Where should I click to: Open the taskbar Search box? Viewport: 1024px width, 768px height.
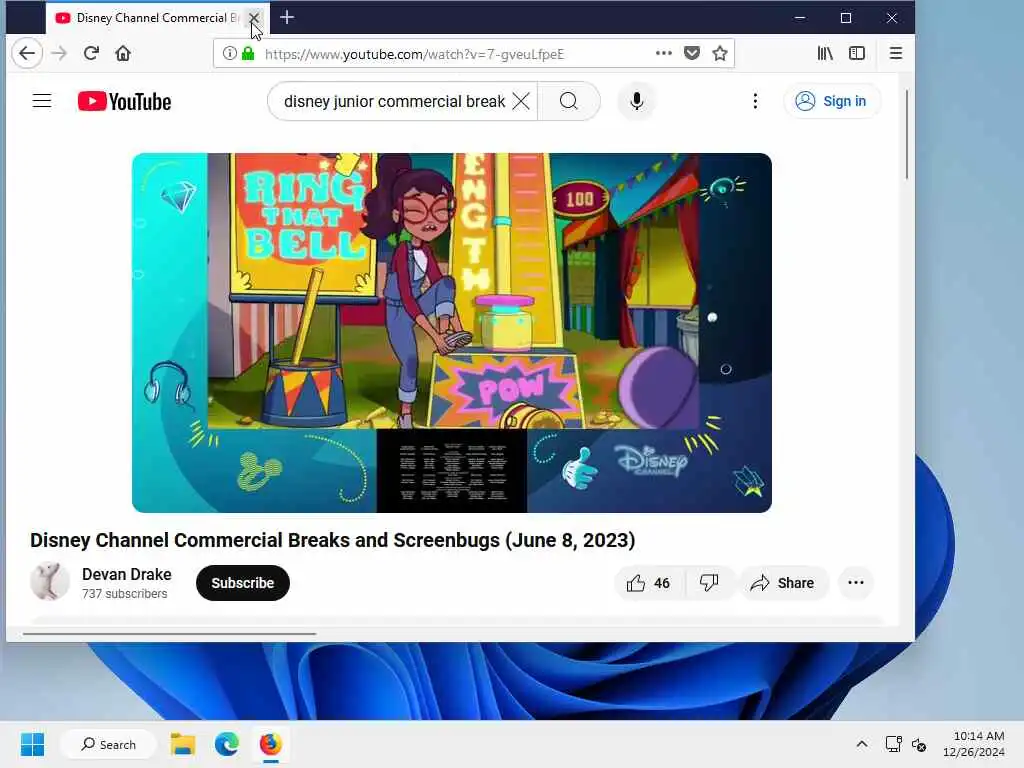pos(108,744)
